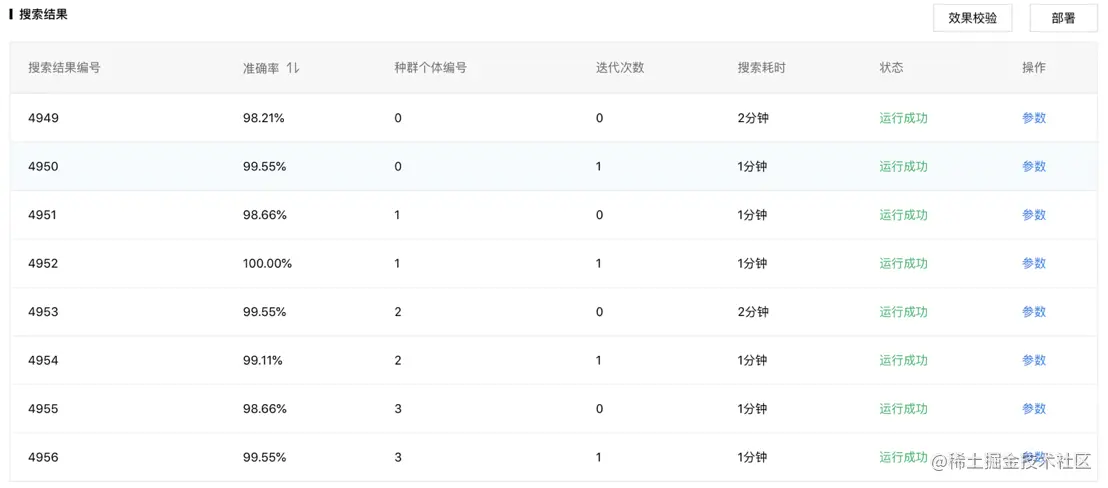Click the 迭代次数 column header
The height and width of the screenshot is (488, 1108).
point(620,68)
